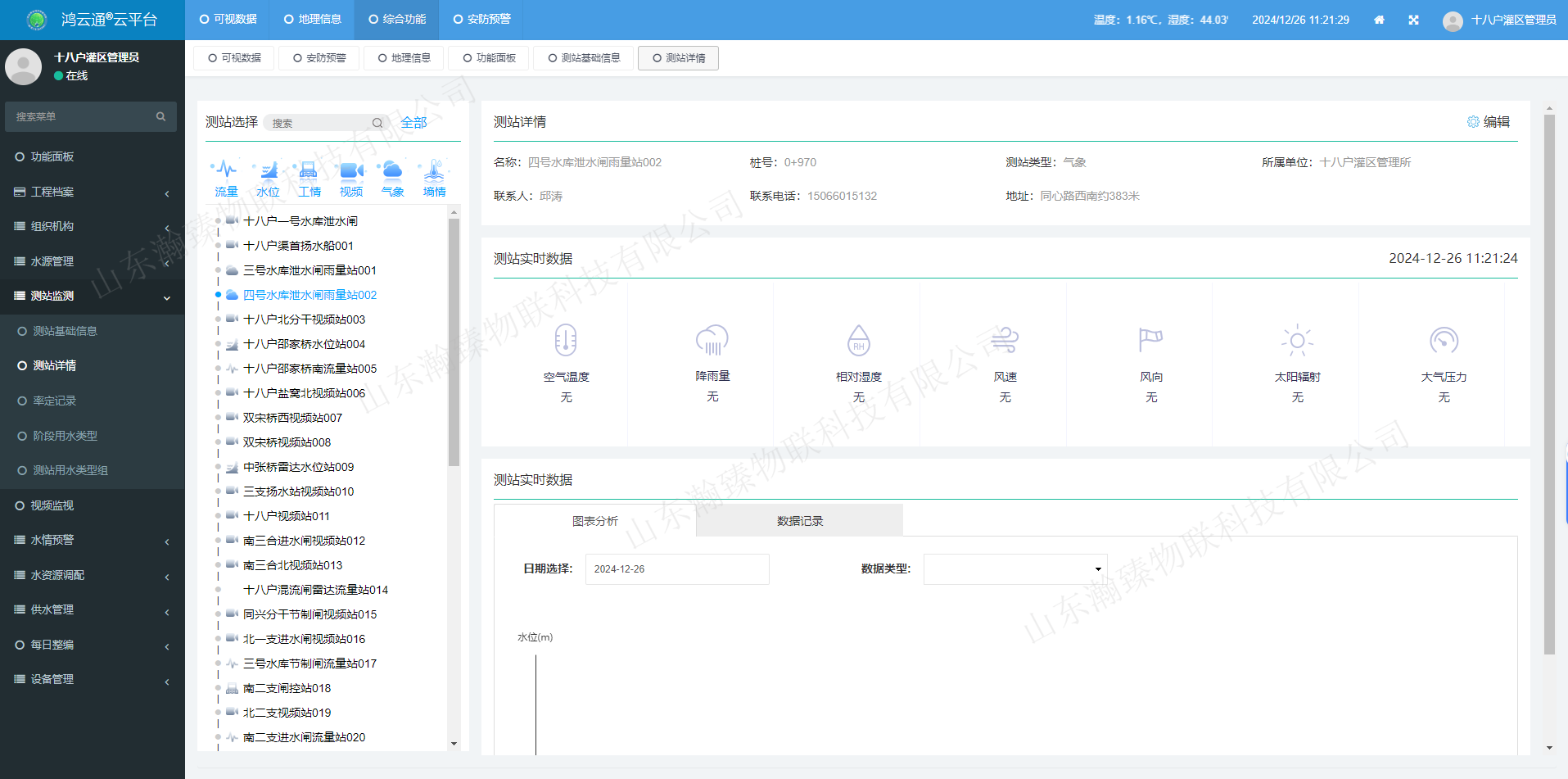
Task: Switch to the 测站基础信息 tab
Action: click(583, 57)
